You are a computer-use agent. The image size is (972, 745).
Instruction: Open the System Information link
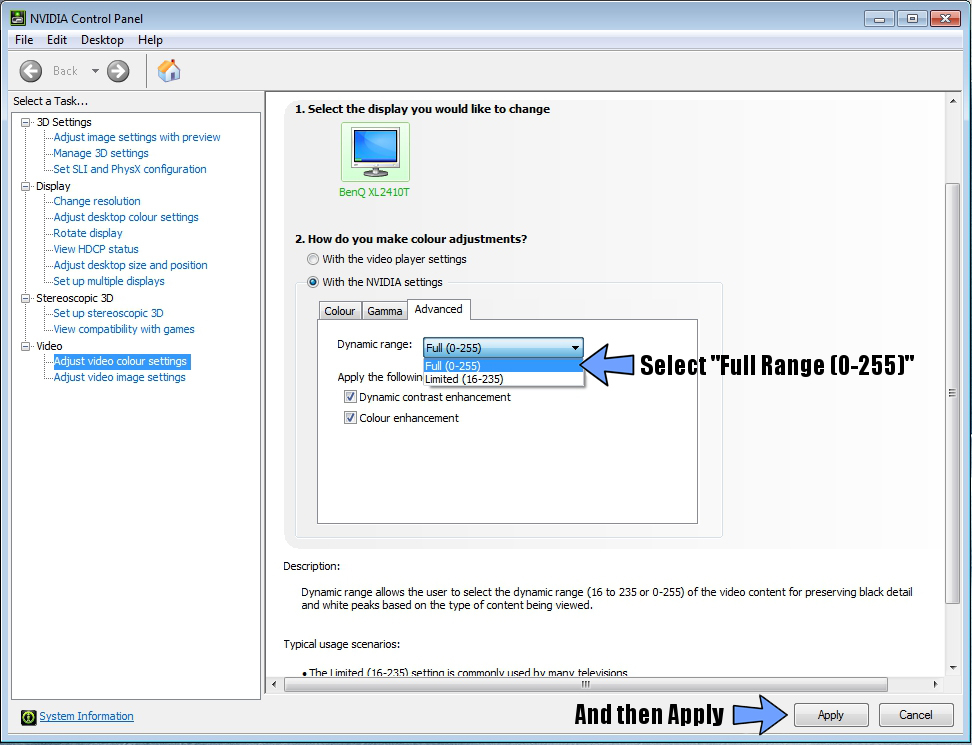point(86,716)
